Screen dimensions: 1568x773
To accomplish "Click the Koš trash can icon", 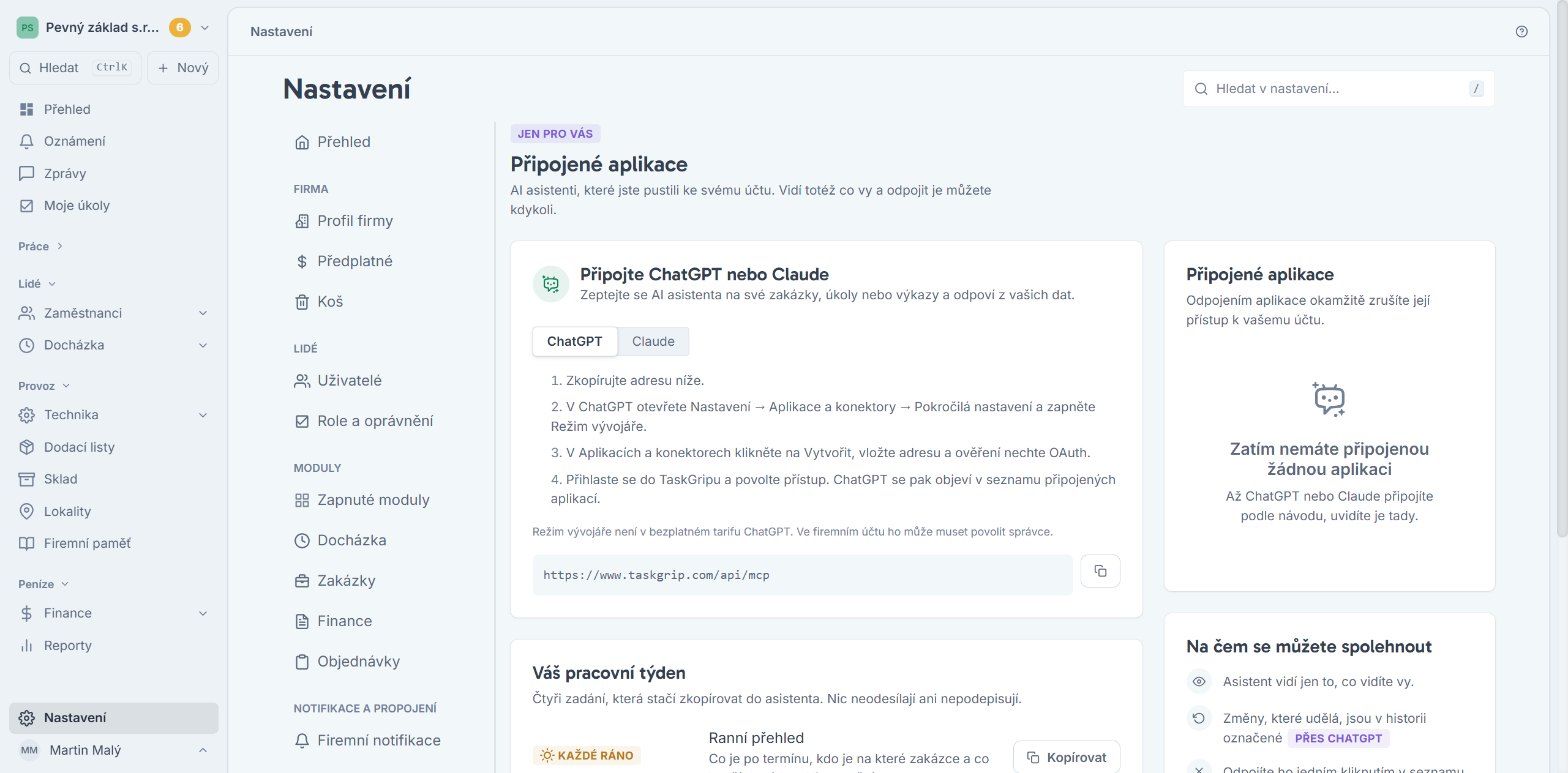I will click(302, 301).
